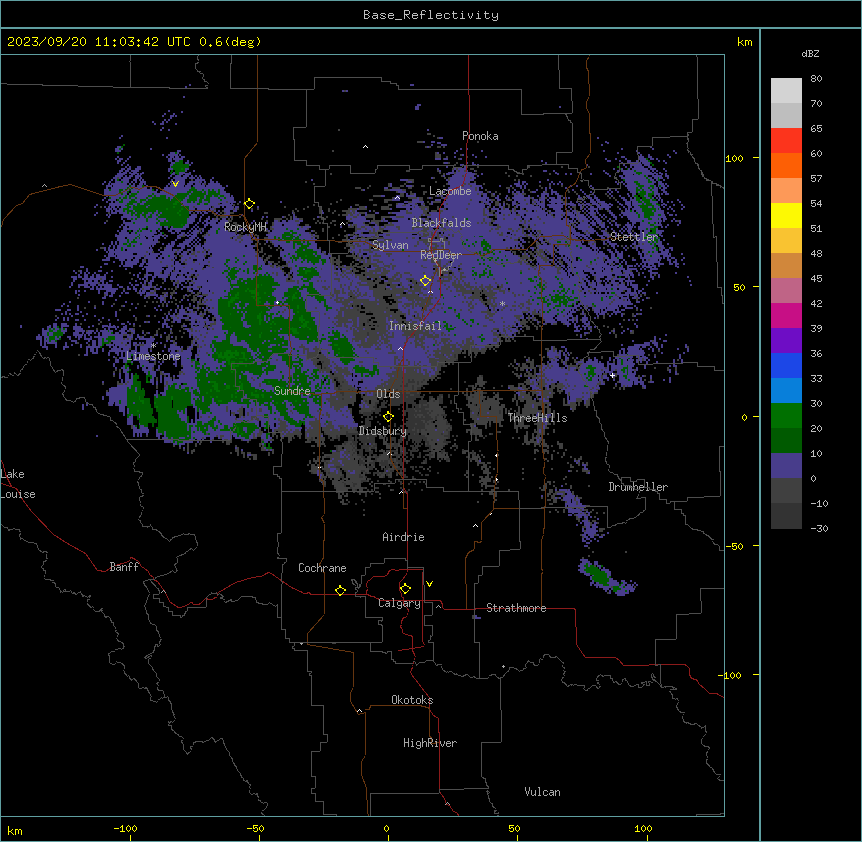This screenshot has width=862, height=842.
Task: Click the green swatch between 30 and 20 dBZ
Action: click(786, 416)
